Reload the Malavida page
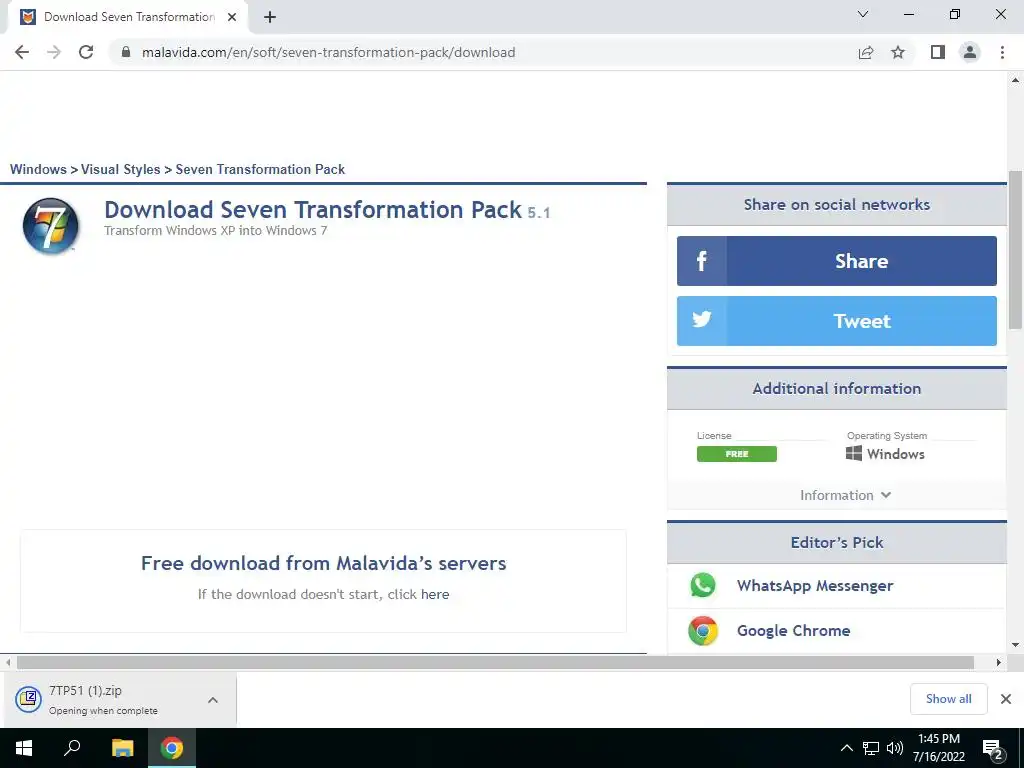The height and width of the screenshot is (768, 1024). click(86, 52)
